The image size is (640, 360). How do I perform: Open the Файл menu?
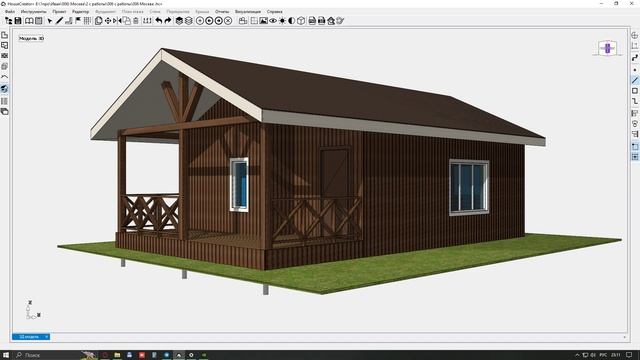point(10,11)
